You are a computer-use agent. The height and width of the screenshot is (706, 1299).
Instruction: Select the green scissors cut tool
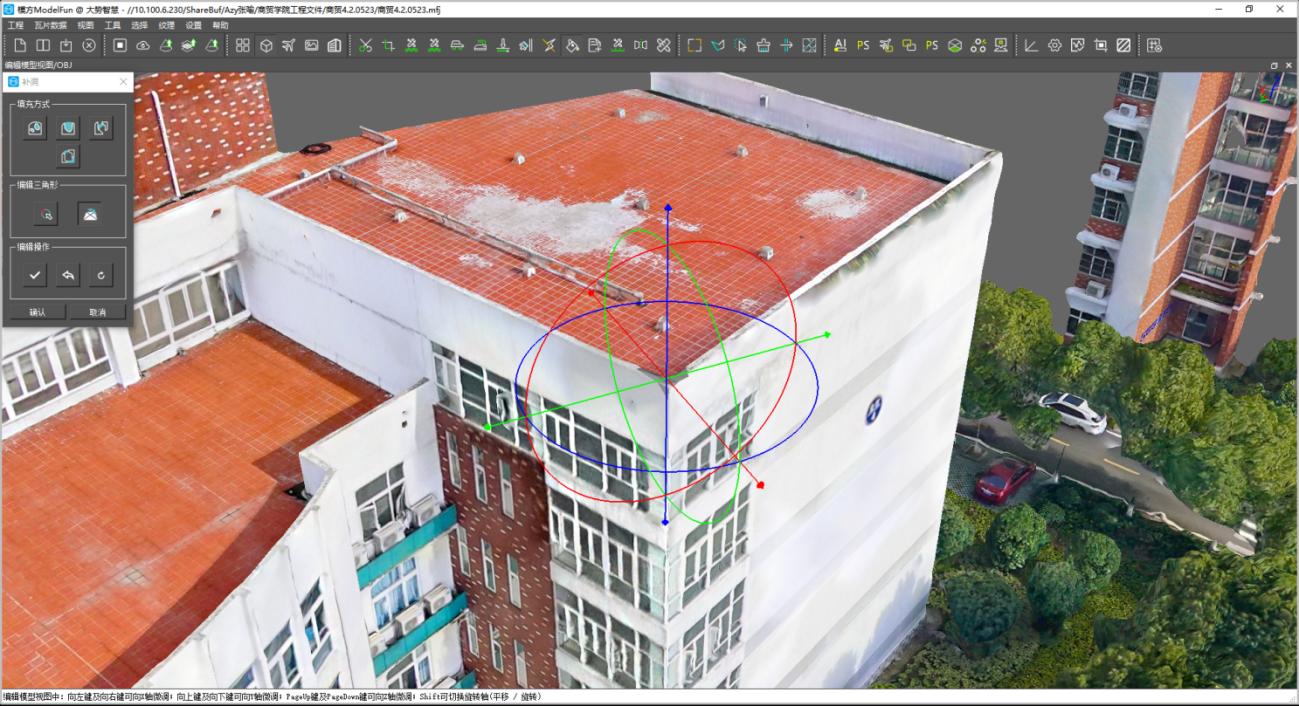(365, 45)
